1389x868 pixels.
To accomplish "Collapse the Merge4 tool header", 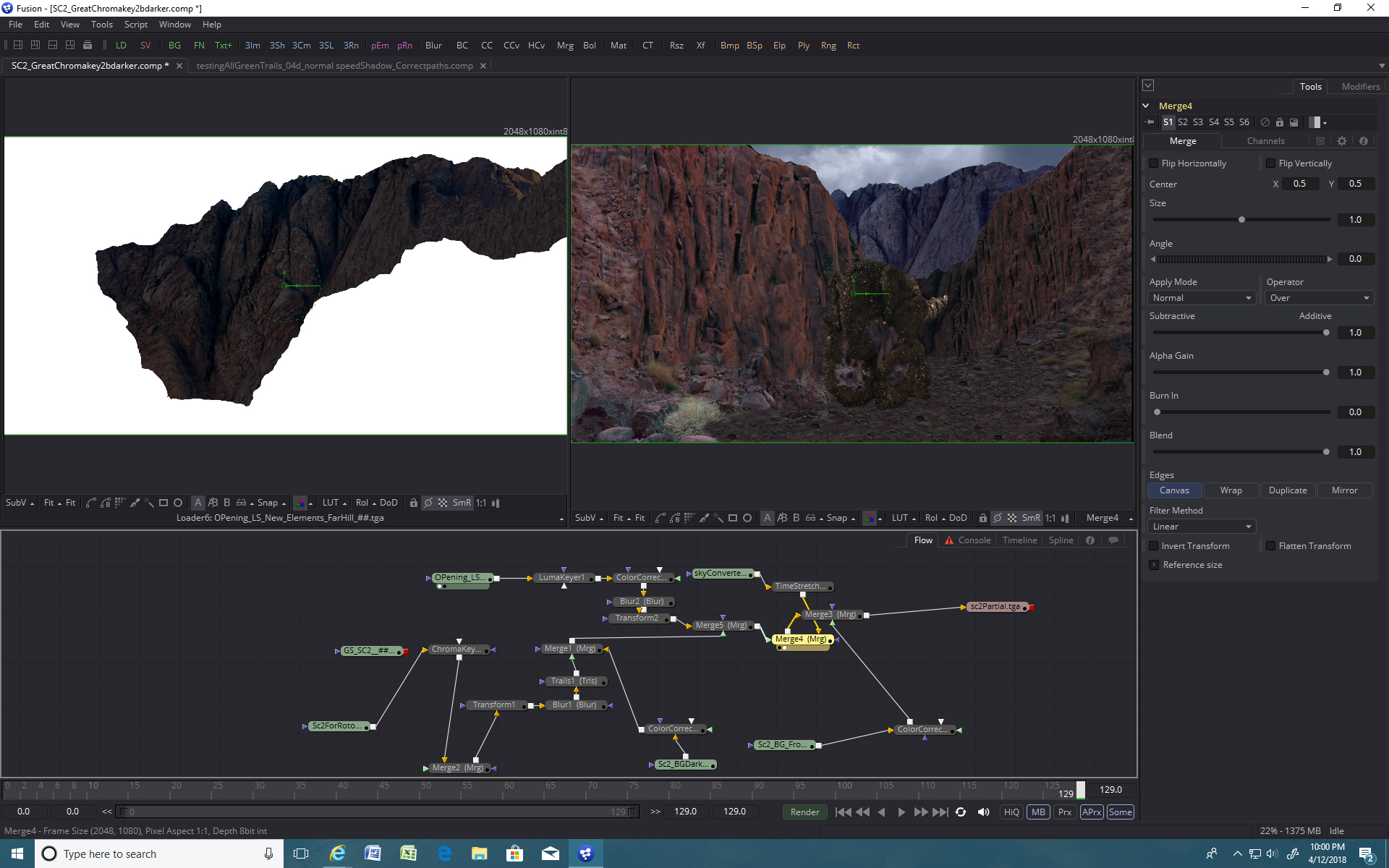I will pyautogui.click(x=1146, y=106).
